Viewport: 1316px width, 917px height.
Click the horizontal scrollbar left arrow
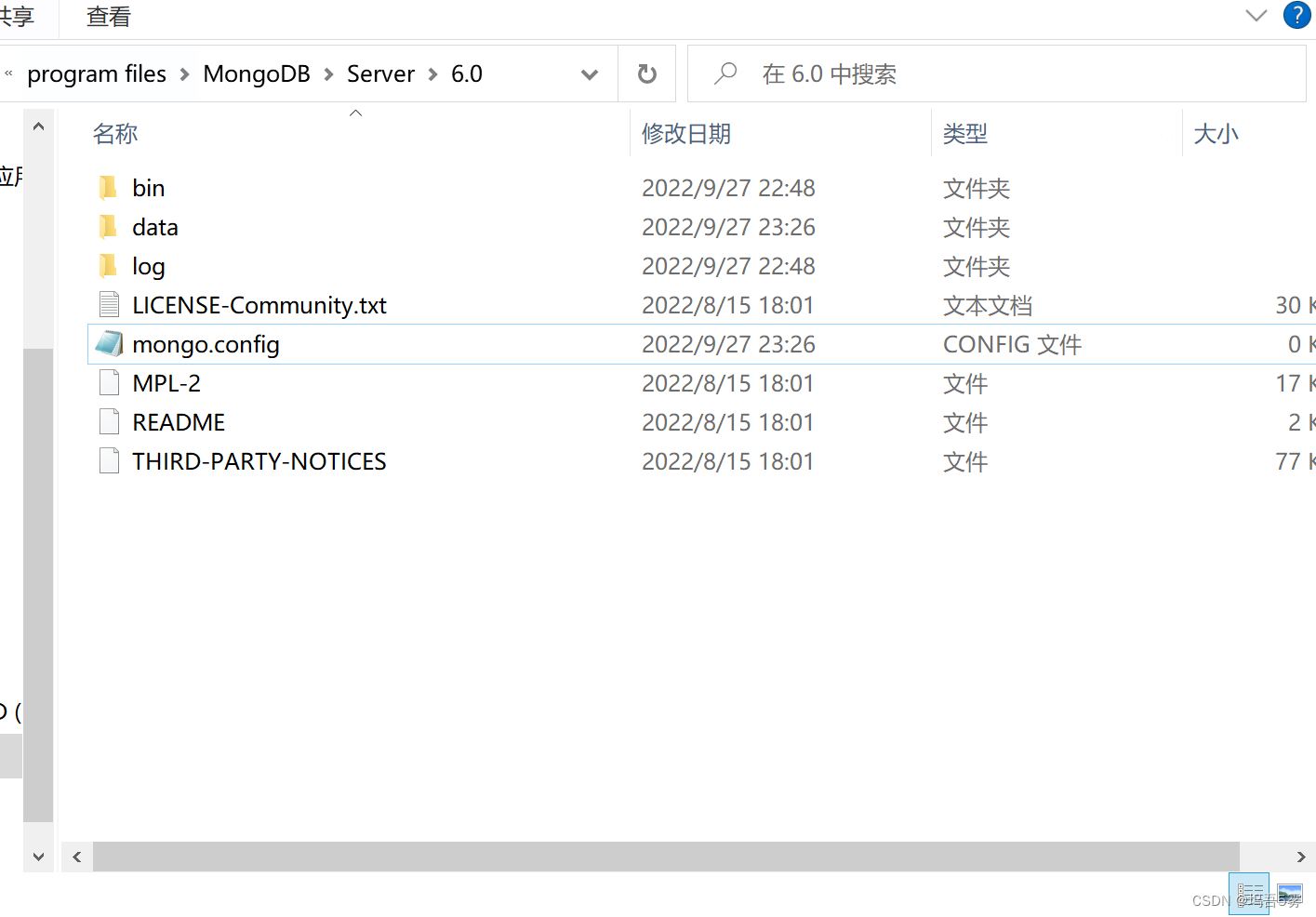pyautogui.click(x=77, y=857)
